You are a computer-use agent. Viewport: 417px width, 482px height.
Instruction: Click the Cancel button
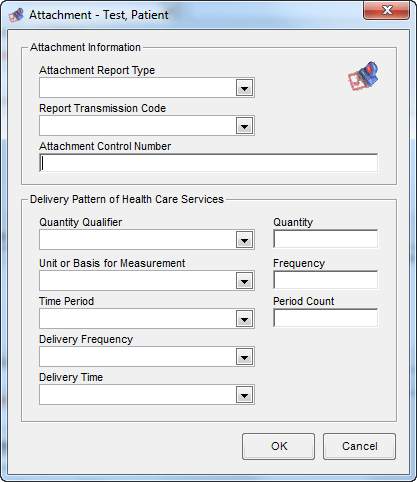coord(359,446)
